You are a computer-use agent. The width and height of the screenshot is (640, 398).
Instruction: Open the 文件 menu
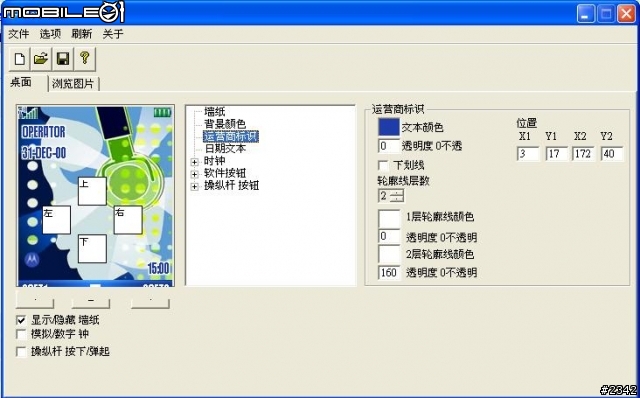19,34
